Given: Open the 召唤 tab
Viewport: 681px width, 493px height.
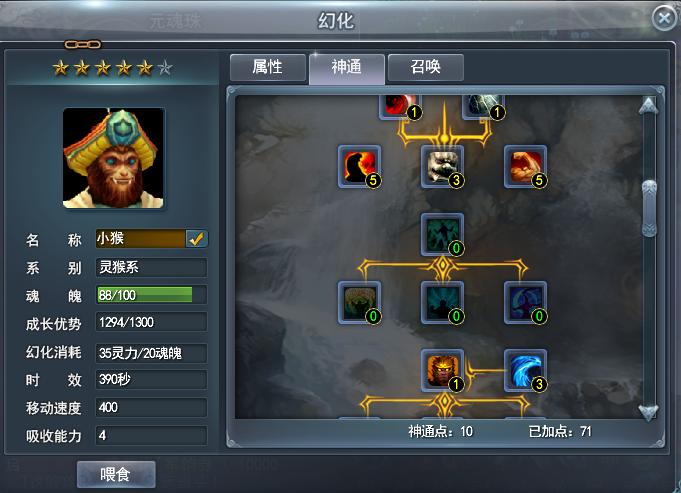Looking at the screenshot, I should tap(426, 67).
